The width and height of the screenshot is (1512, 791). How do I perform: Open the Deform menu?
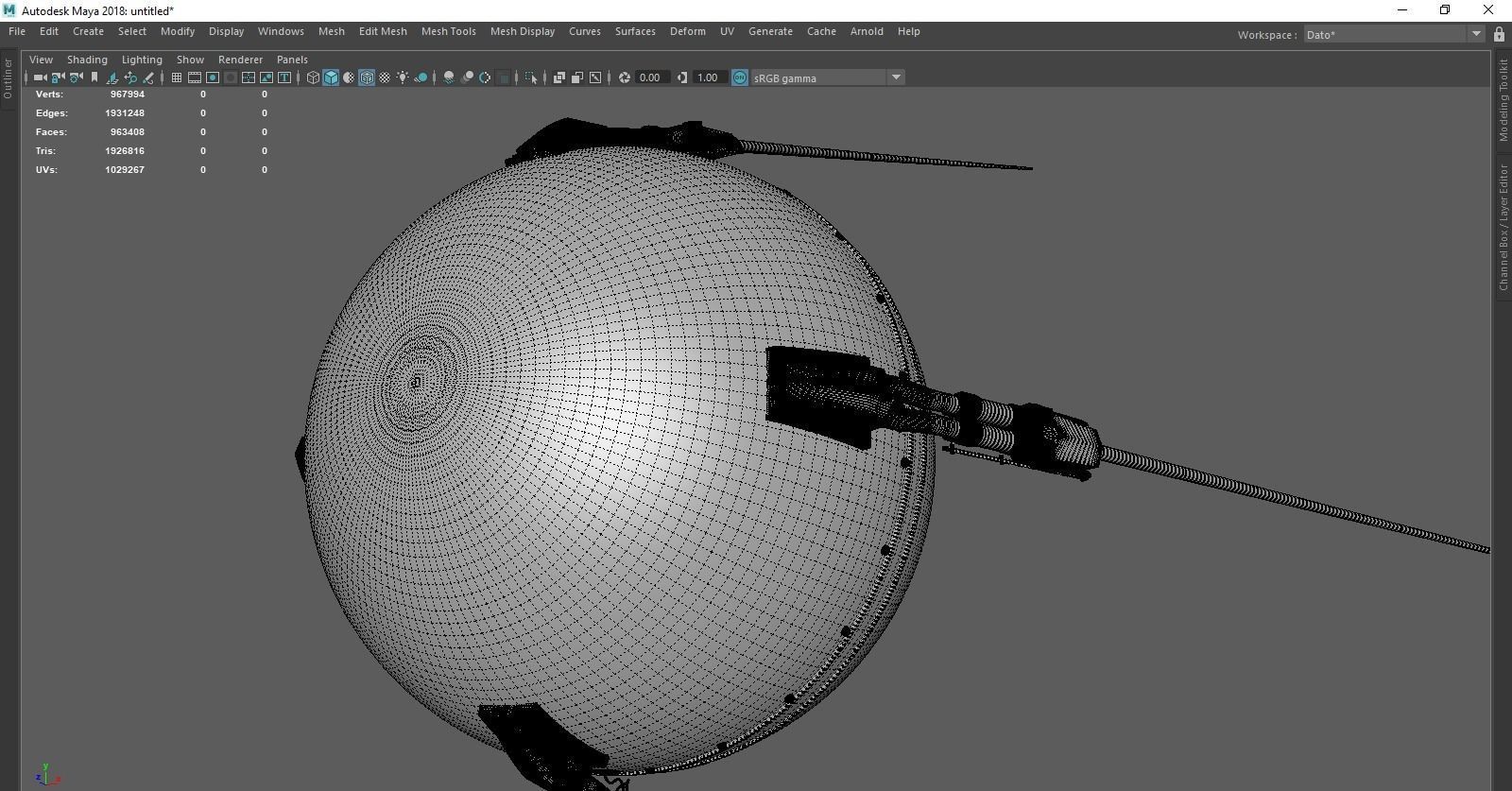click(x=688, y=31)
